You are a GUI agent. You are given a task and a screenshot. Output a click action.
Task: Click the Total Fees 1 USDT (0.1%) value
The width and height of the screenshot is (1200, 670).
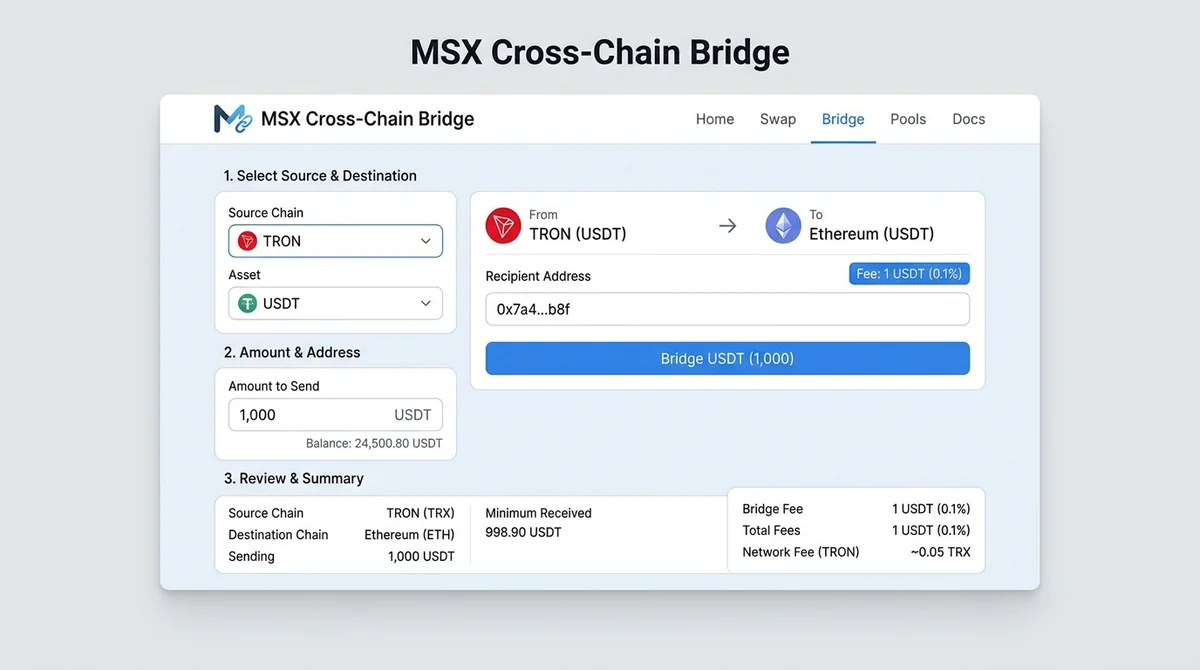tap(931, 530)
